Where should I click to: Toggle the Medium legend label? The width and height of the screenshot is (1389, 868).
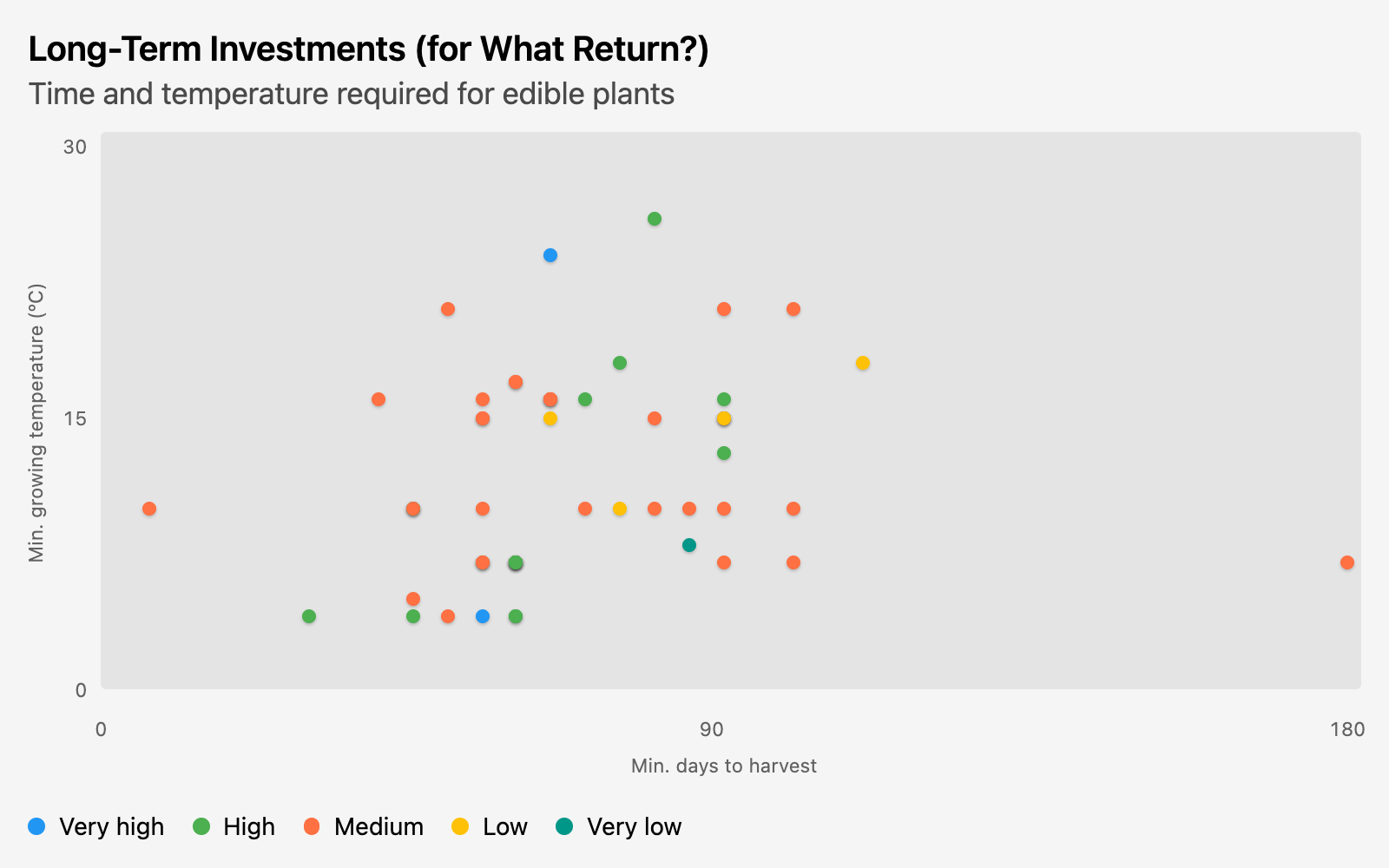click(x=379, y=827)
